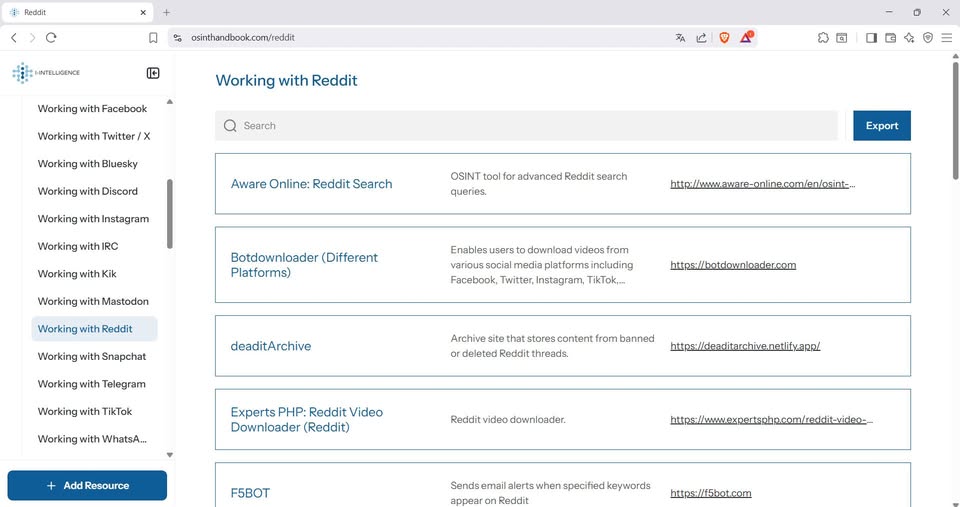
Task: Open Brave Shields lion icon
Action: click(x=724, y=37)
